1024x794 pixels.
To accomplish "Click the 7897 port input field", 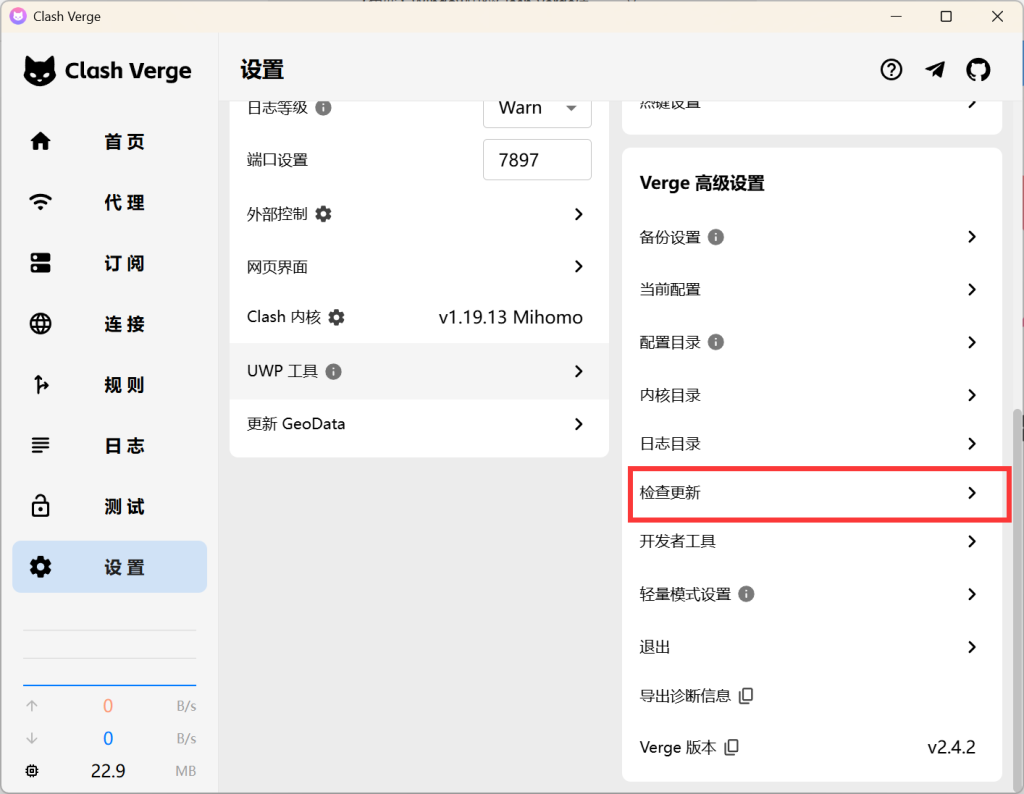I will click(537, 159).
